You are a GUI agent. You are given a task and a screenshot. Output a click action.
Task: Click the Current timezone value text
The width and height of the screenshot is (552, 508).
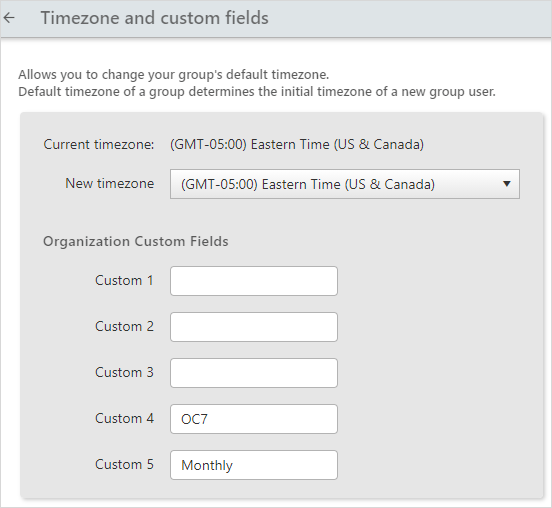[297, 144]
